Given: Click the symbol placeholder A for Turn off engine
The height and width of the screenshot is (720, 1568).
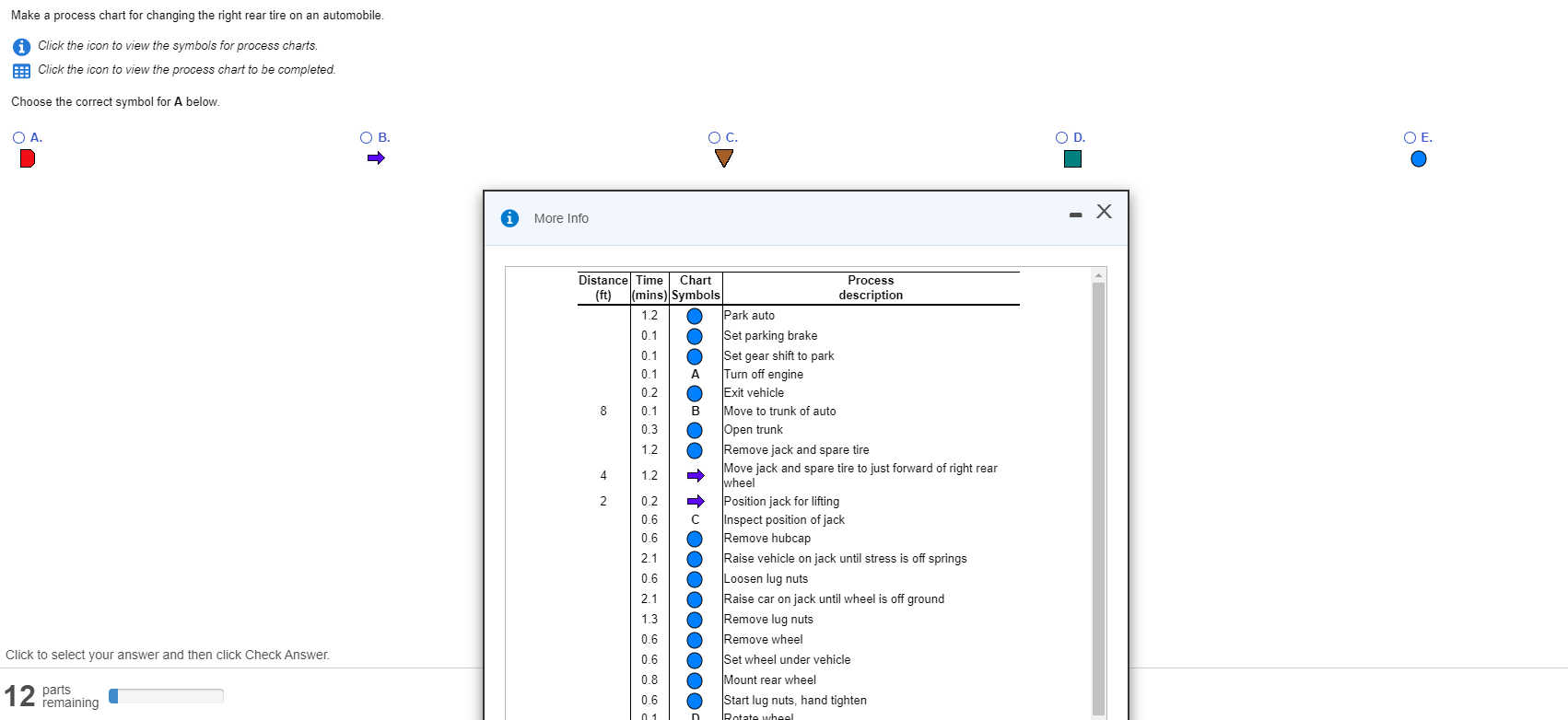Looking at the screenshot, I should pos(695,375).
